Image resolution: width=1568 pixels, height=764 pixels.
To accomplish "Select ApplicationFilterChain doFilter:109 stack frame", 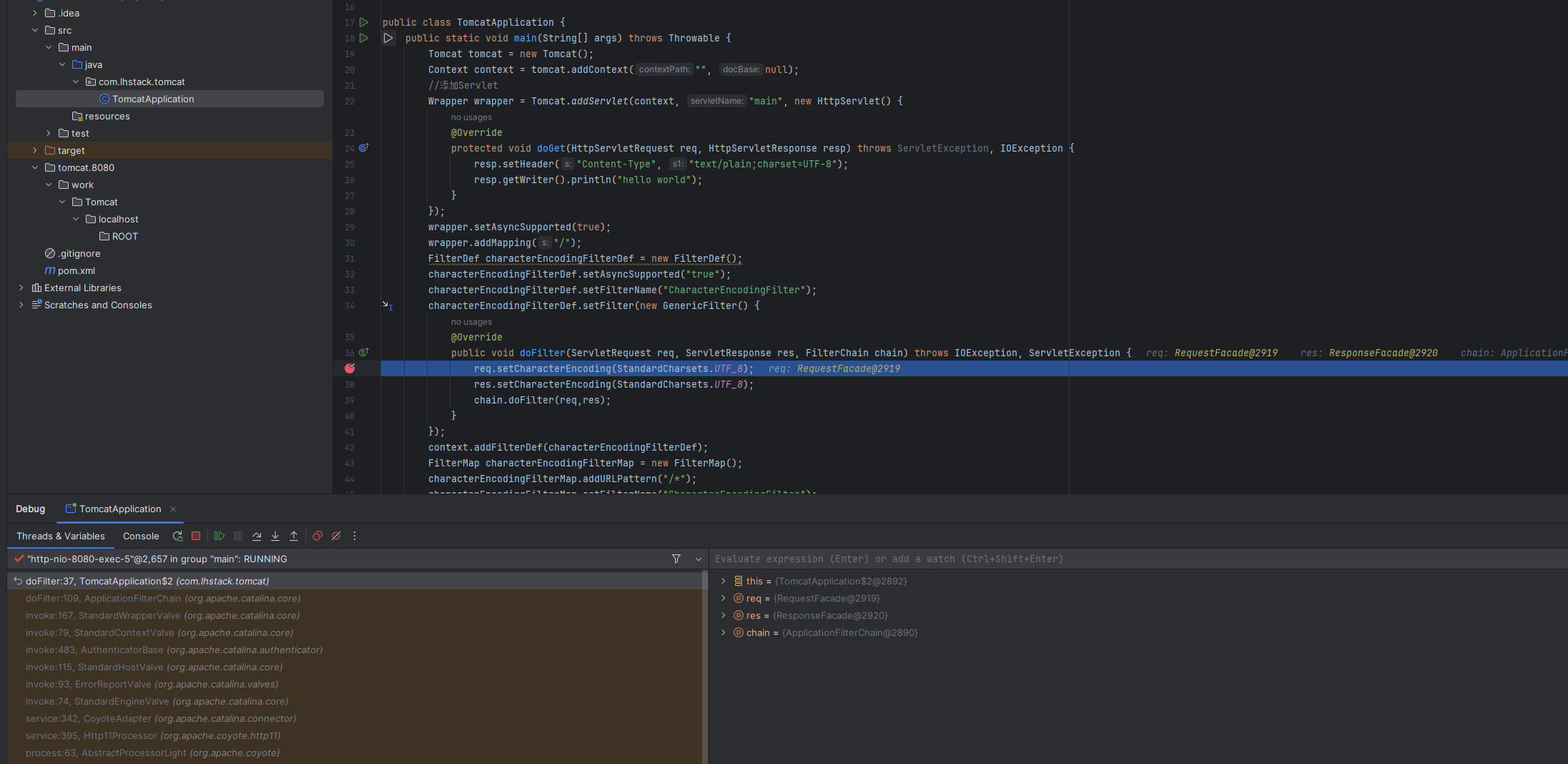I will click(x=163, y=598).
